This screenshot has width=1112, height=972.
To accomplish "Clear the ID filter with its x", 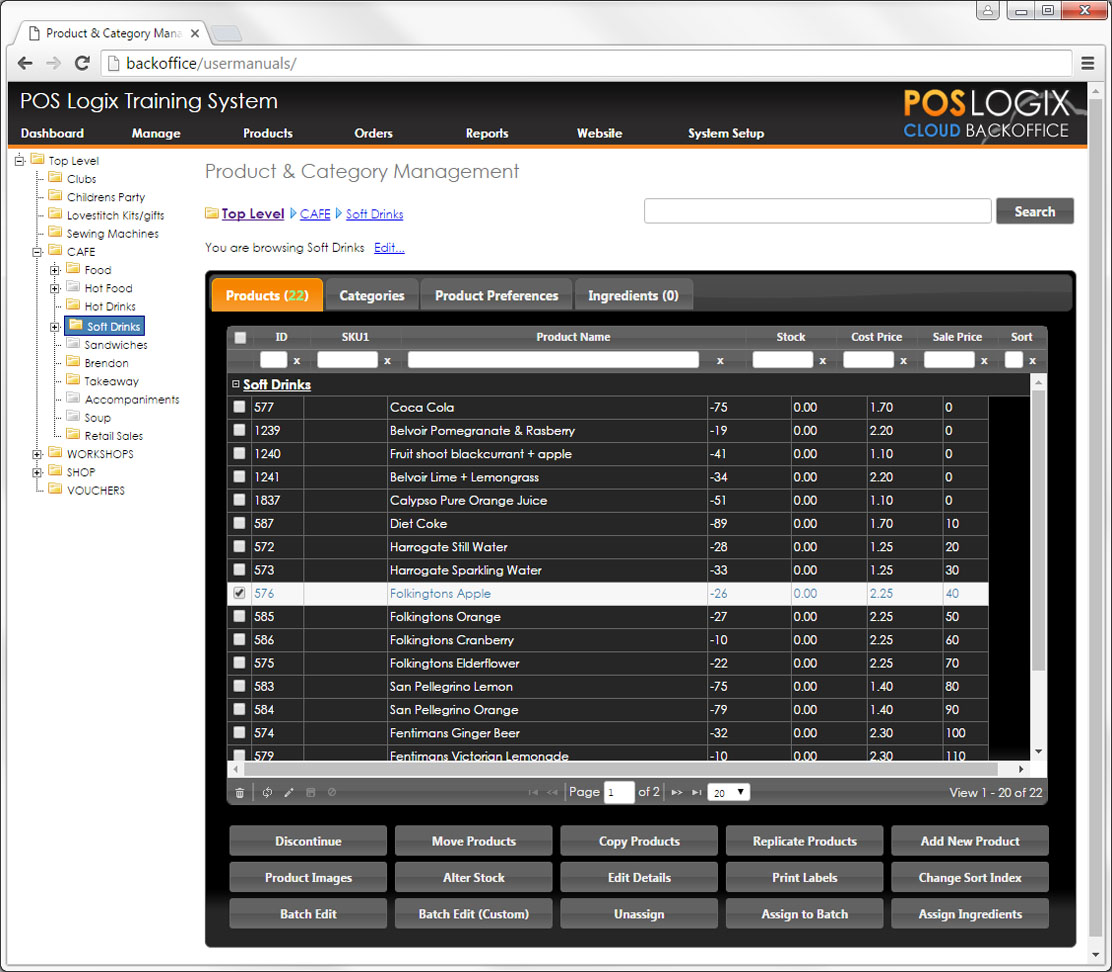I will point(296,361).
